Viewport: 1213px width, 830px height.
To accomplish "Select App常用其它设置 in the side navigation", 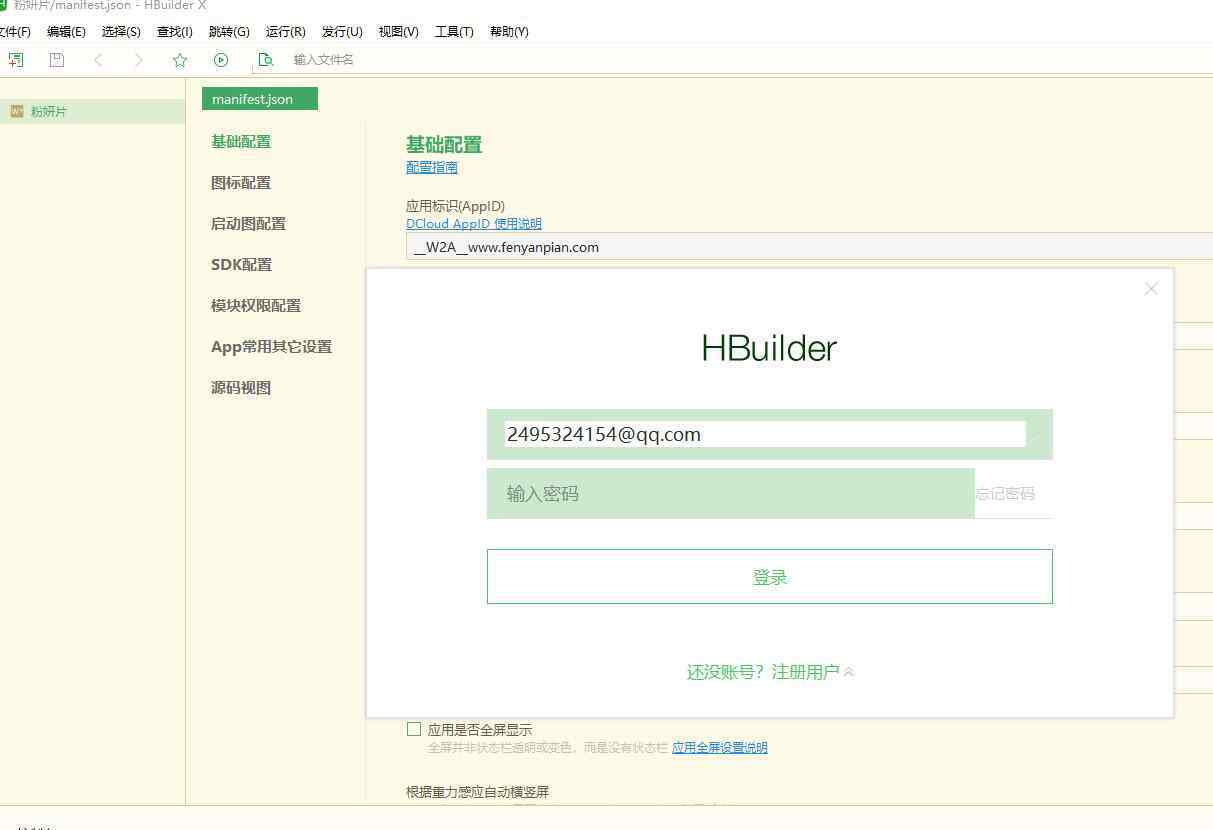I will [271, 347].
